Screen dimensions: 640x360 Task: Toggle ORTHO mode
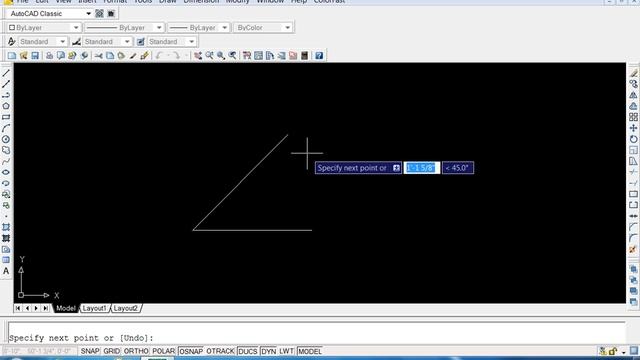(136, 351)
